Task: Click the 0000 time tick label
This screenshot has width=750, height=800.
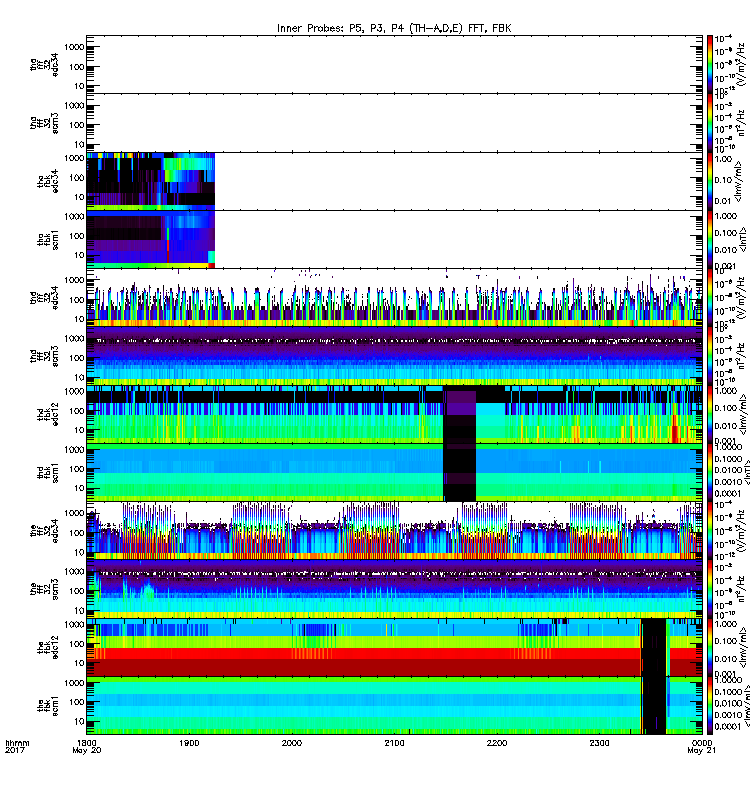Action: (702, 743)
